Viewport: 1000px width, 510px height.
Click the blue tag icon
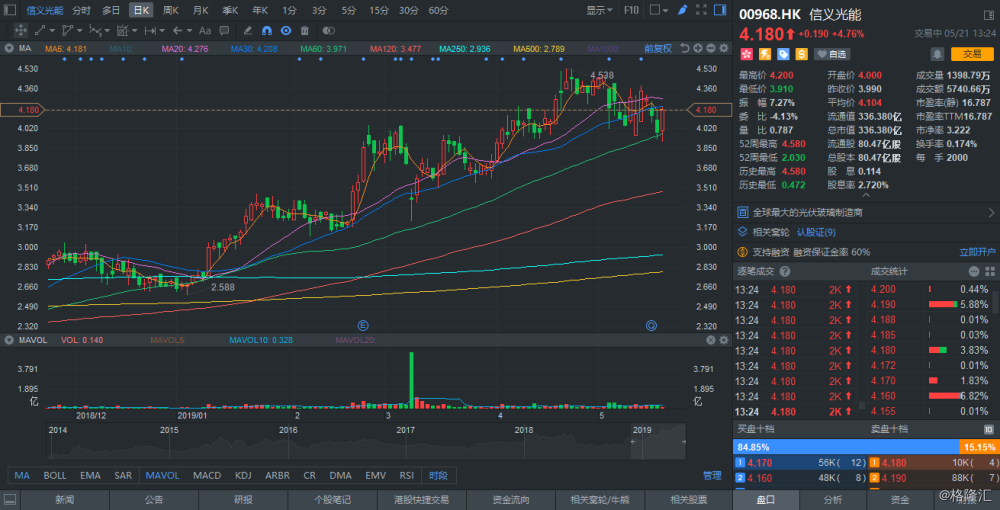783,54
